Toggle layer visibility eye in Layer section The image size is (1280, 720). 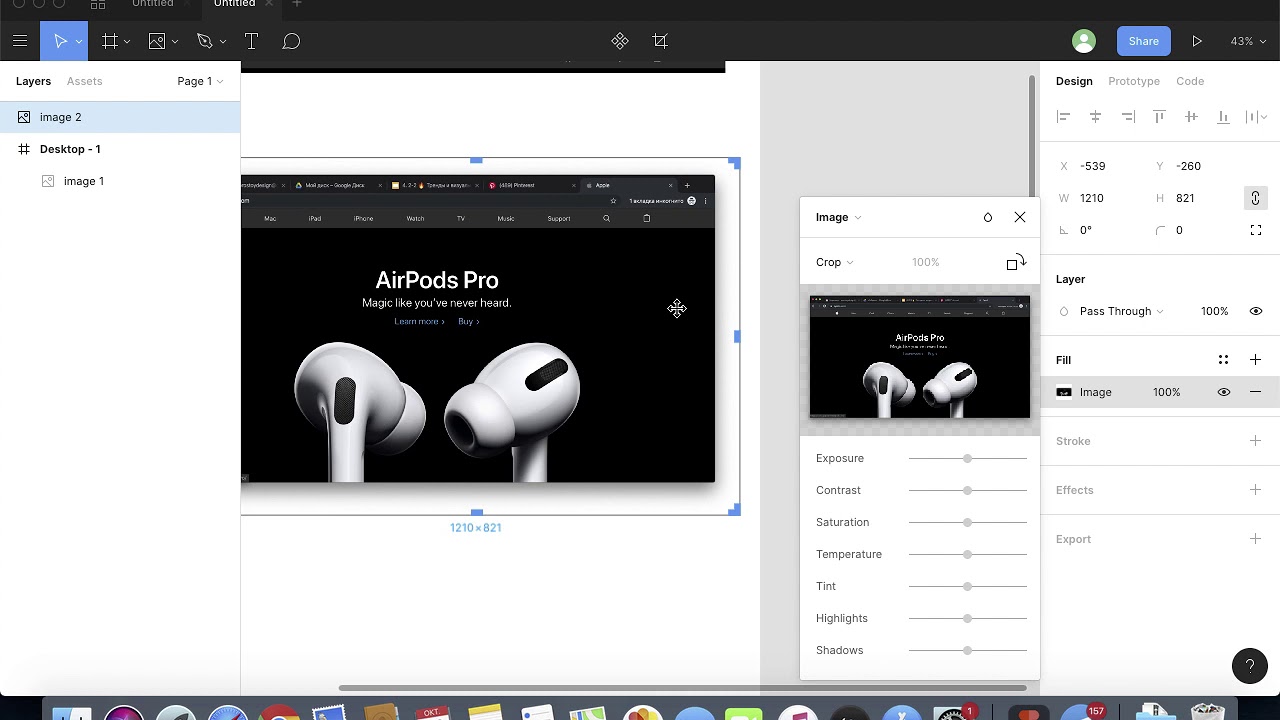pyautogui.click(x=1256, y=311)
